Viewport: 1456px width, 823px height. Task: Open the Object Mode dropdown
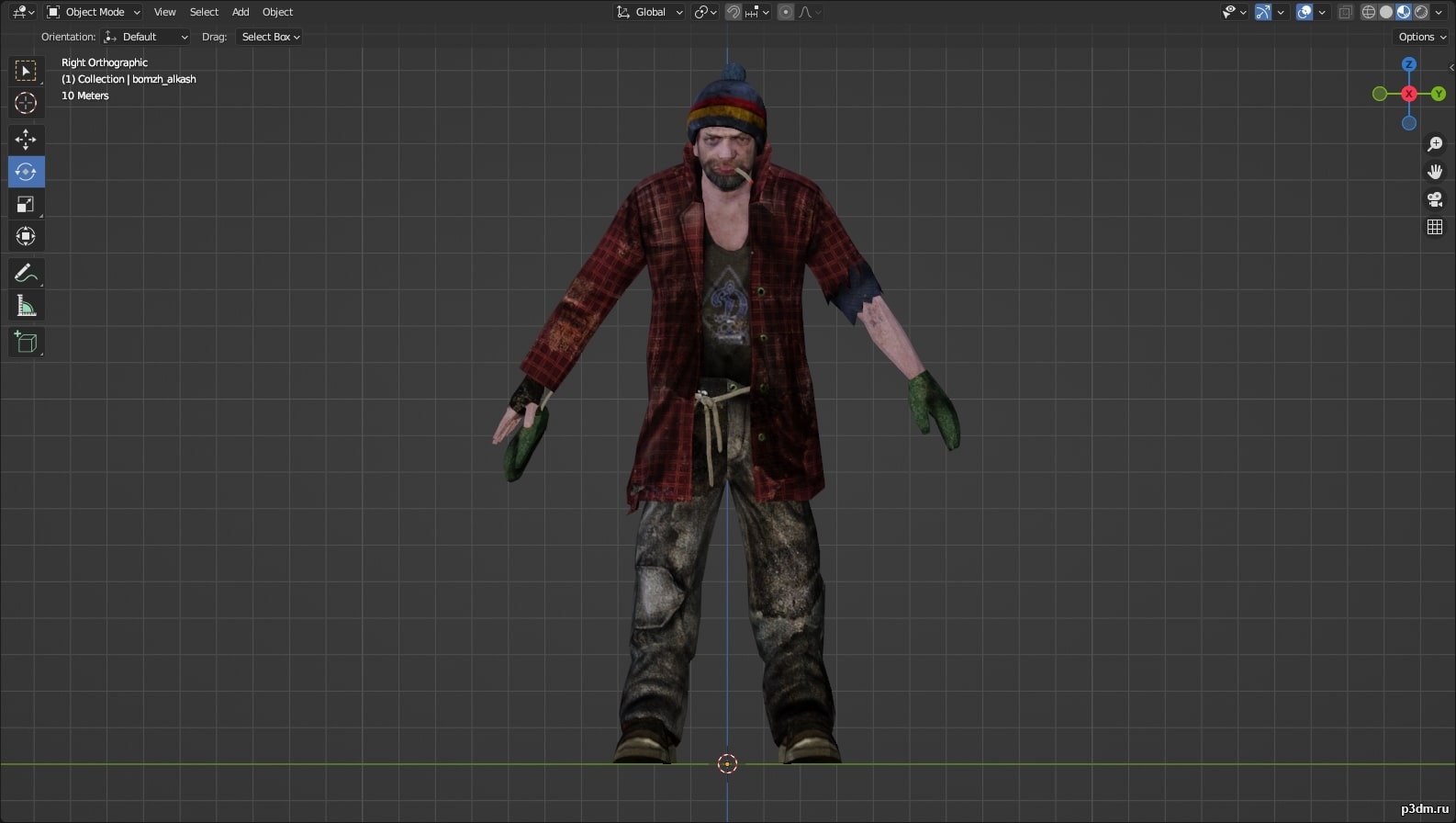pos(94,12)
